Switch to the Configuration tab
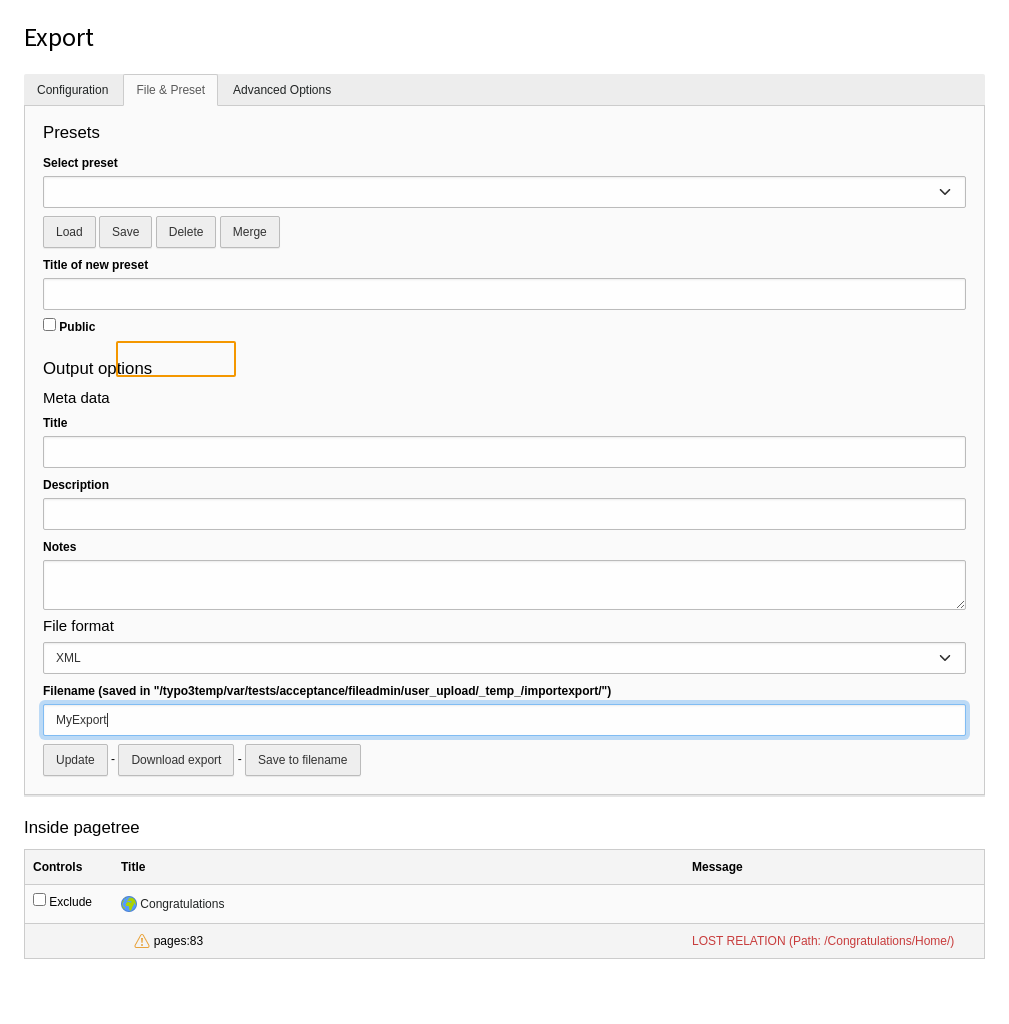Viewport: 1009px width, 1024px height. (x=73, y=90)
